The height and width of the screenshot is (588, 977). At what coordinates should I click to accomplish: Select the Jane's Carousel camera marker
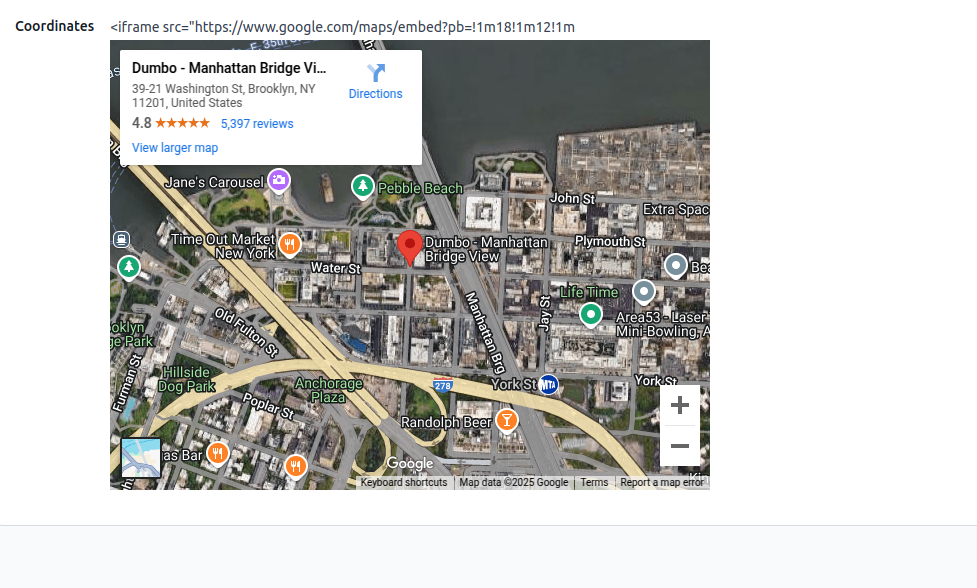(279, 181)
